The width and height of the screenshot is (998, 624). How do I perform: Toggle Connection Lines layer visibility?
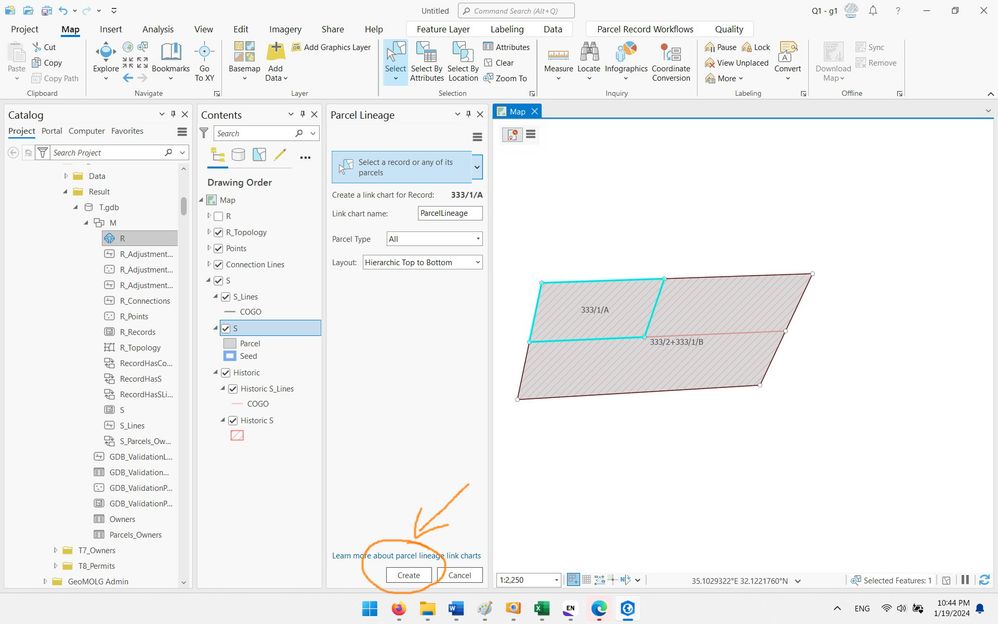(x=218, y=264)
